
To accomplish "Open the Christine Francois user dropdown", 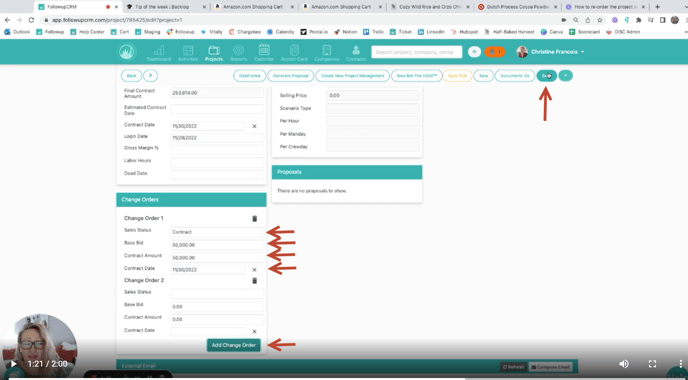I will pos(550,52).
